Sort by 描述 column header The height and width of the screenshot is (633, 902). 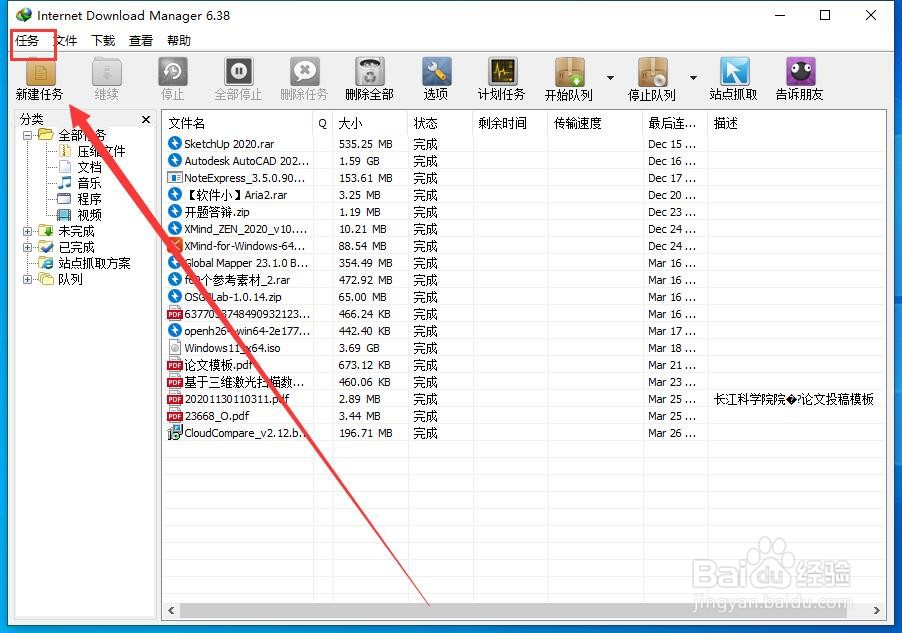(x=796, y=123)
